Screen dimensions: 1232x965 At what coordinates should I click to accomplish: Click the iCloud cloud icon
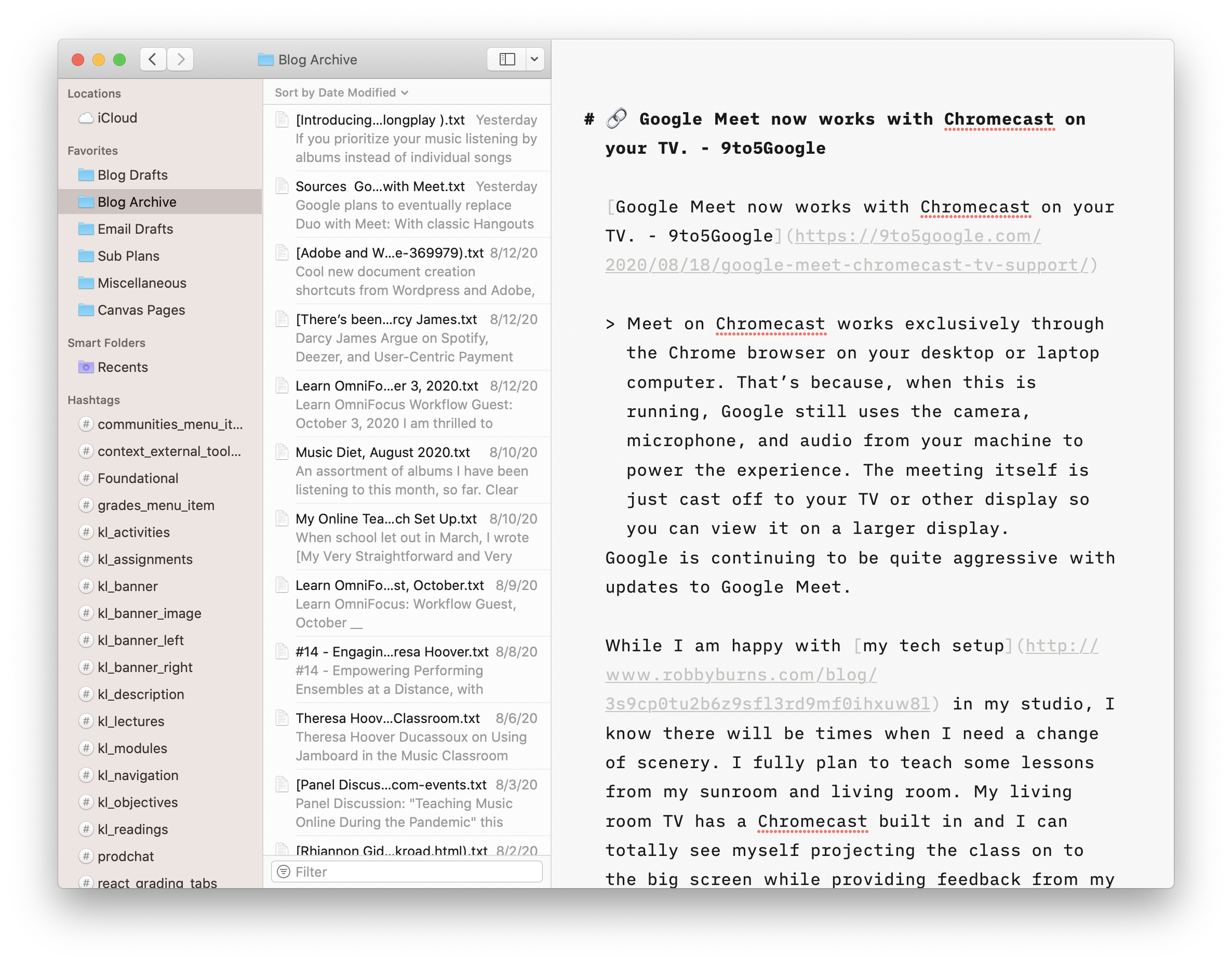pos(86,118)
